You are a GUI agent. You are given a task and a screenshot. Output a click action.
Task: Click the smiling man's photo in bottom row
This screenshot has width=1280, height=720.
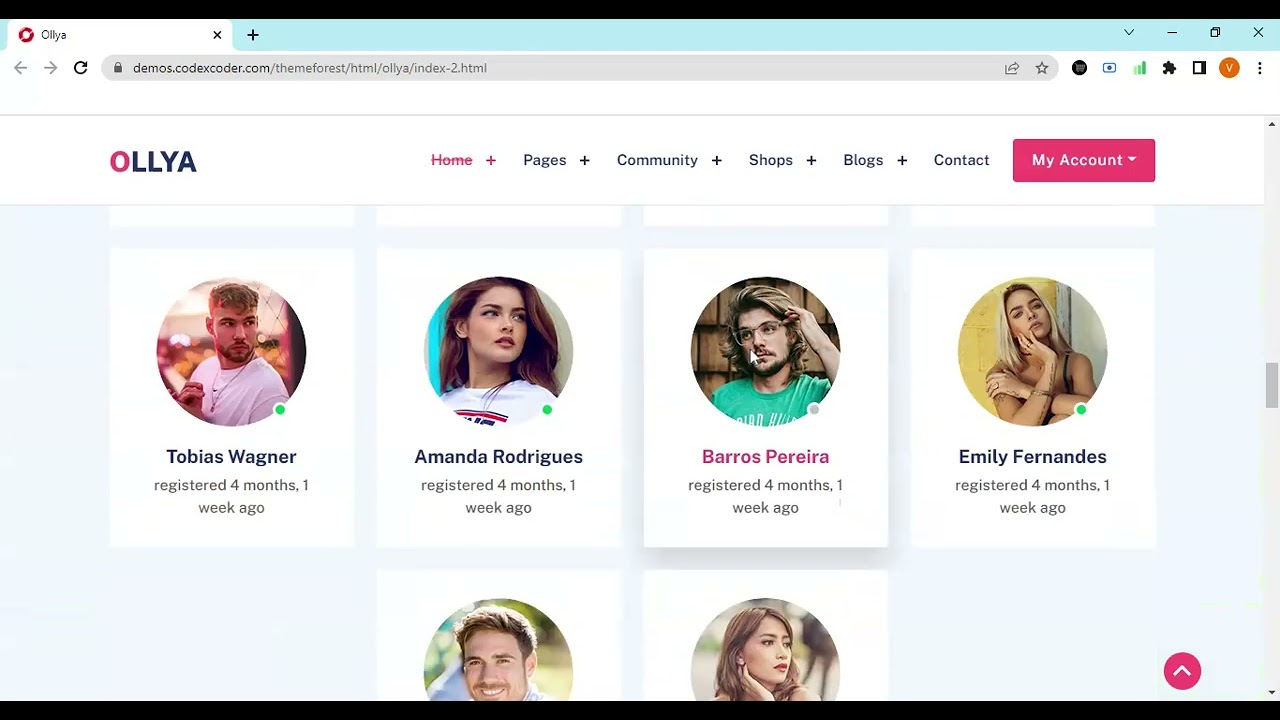[x=498, y=649]
